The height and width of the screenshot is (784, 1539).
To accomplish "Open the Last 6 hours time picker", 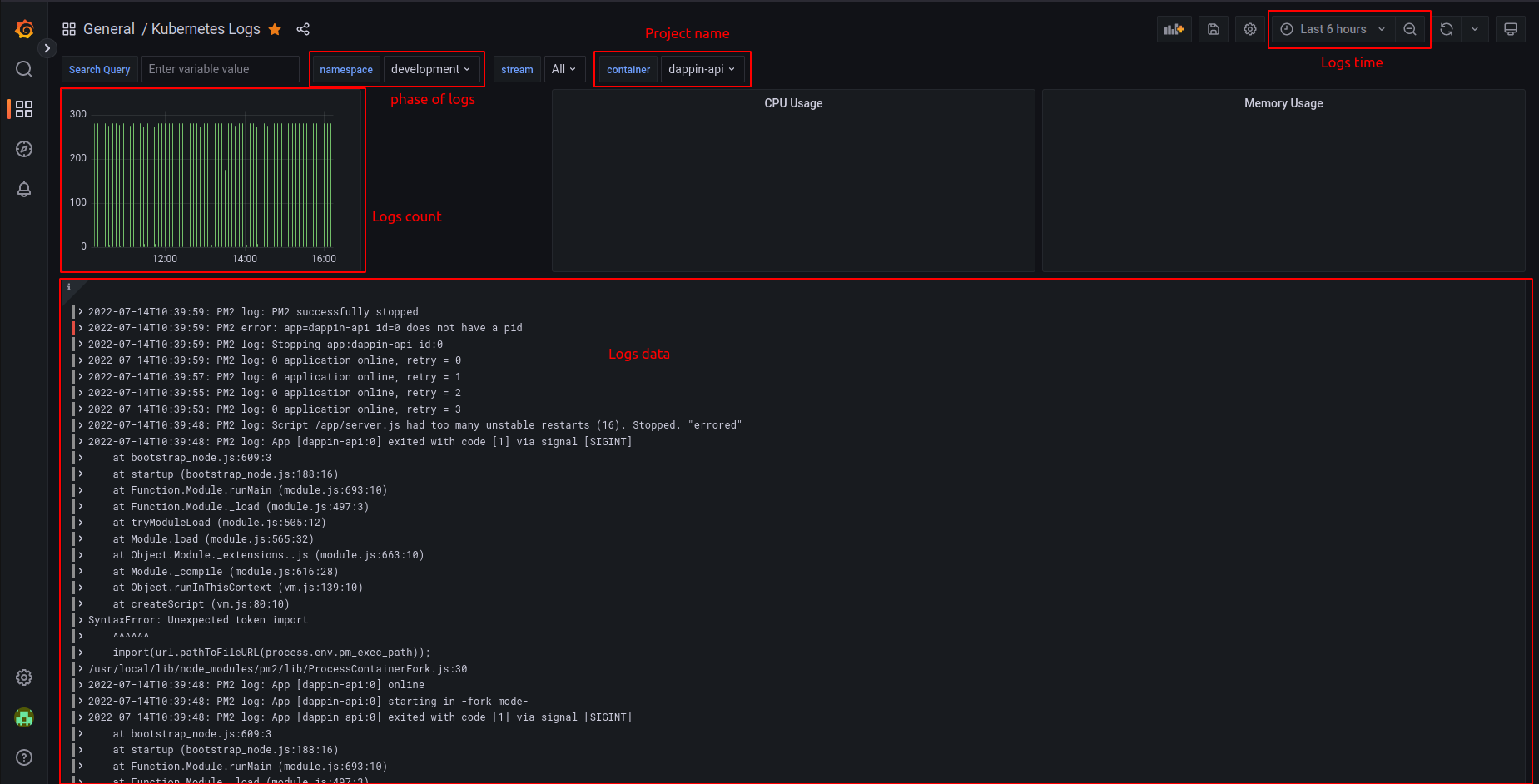I will click(1333, 29).
